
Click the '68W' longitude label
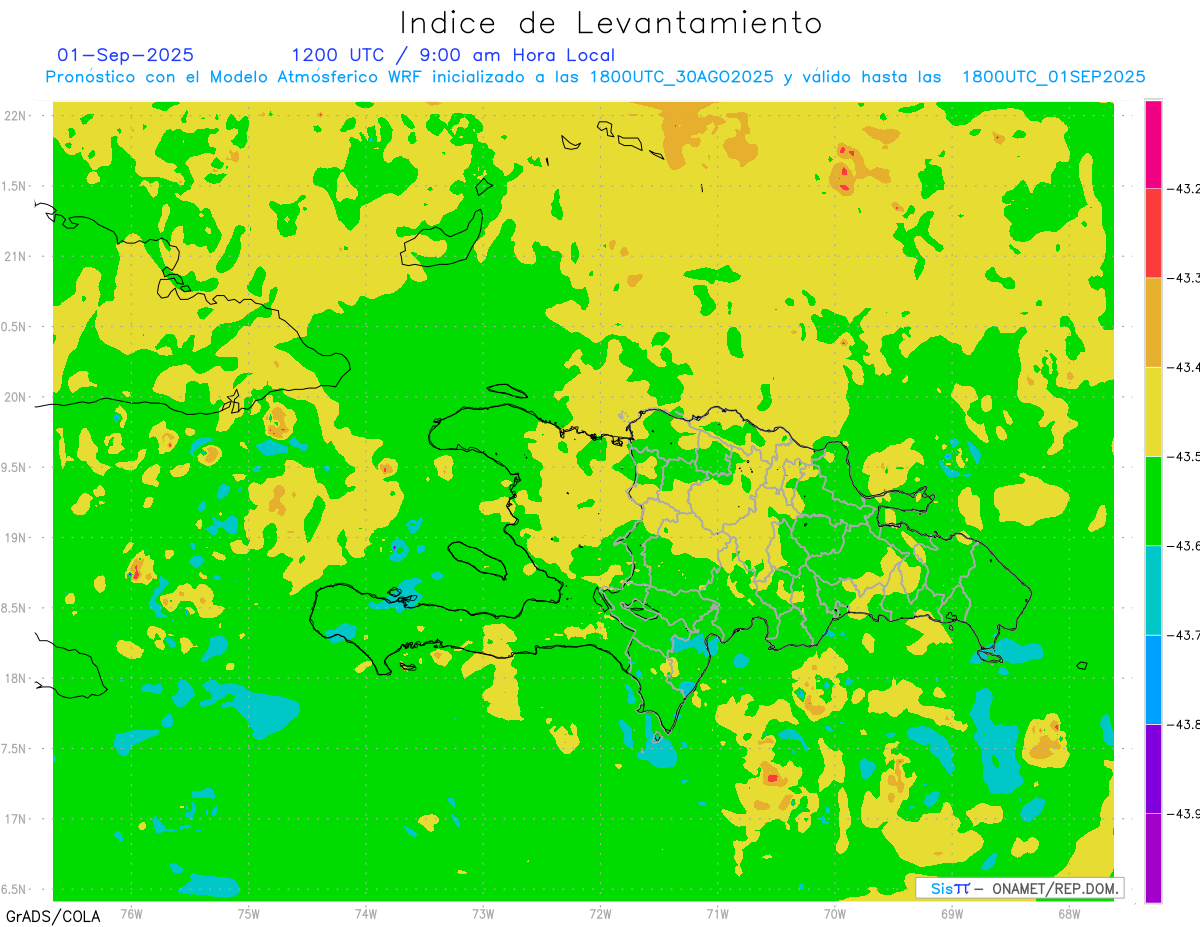coord(1069,913)
